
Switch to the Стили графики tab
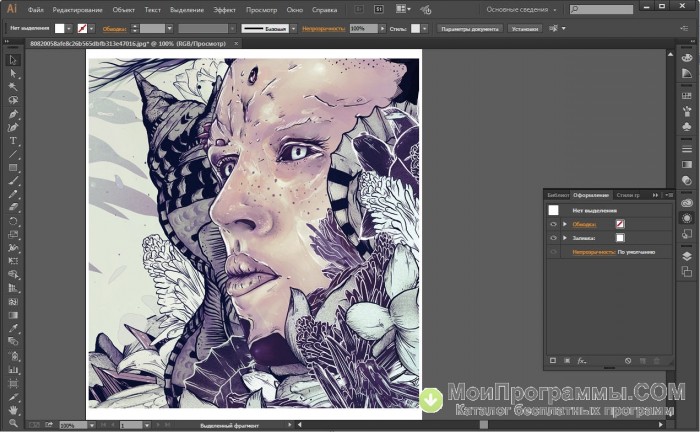(628, 195)
